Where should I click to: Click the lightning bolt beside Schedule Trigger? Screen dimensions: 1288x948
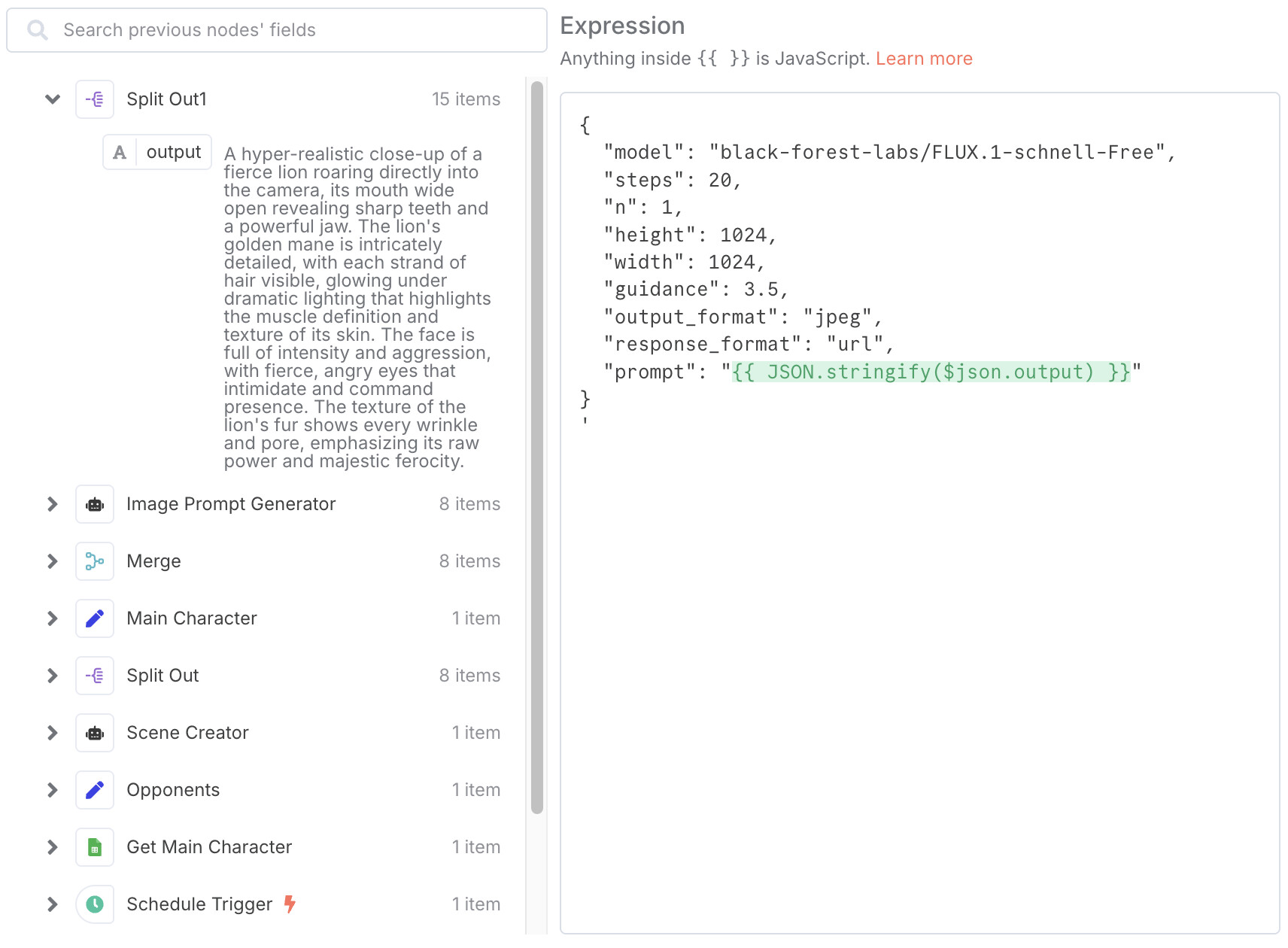coord(290,904)
